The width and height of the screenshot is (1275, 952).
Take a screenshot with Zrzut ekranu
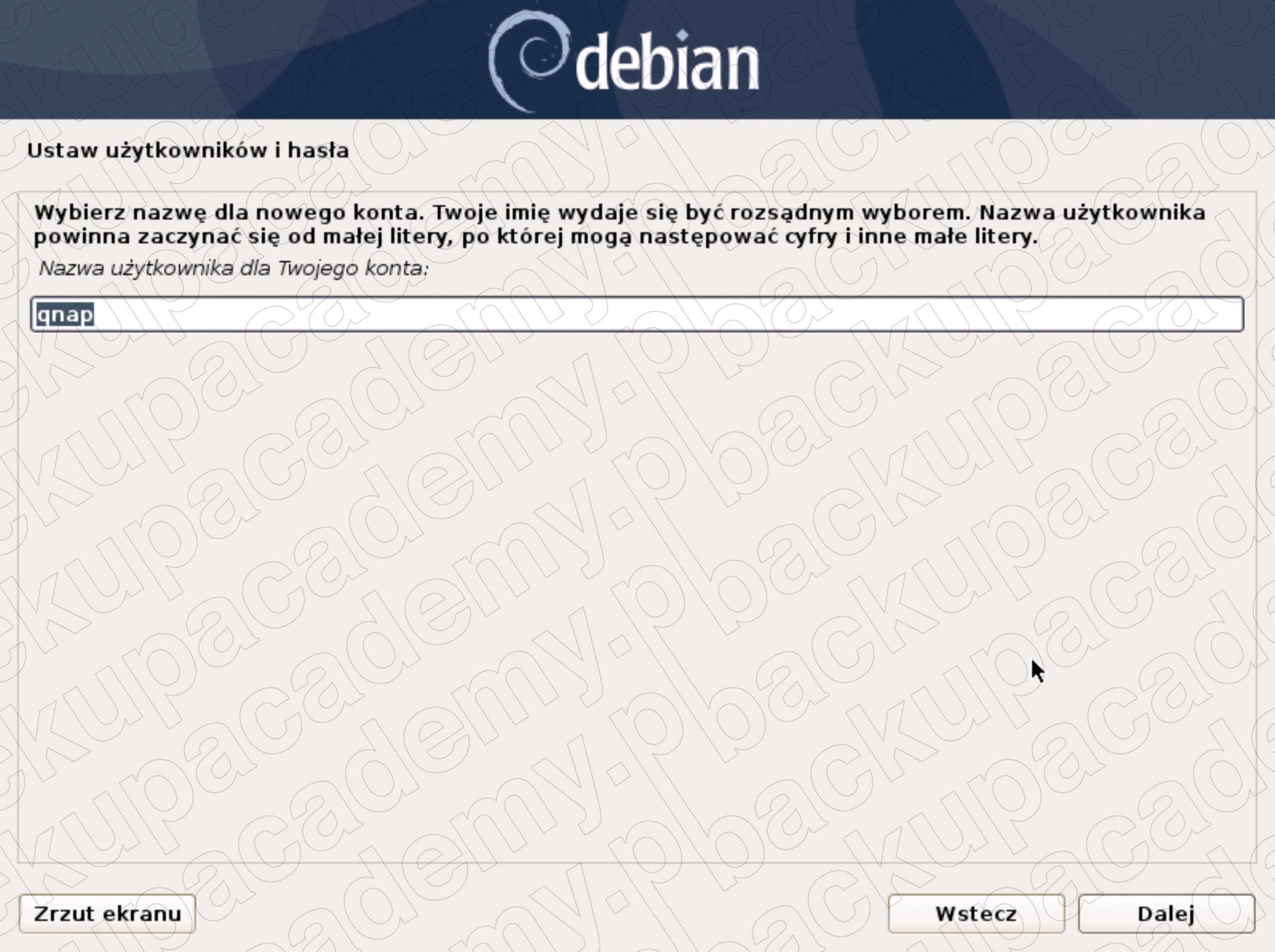[x=107, y=913]
